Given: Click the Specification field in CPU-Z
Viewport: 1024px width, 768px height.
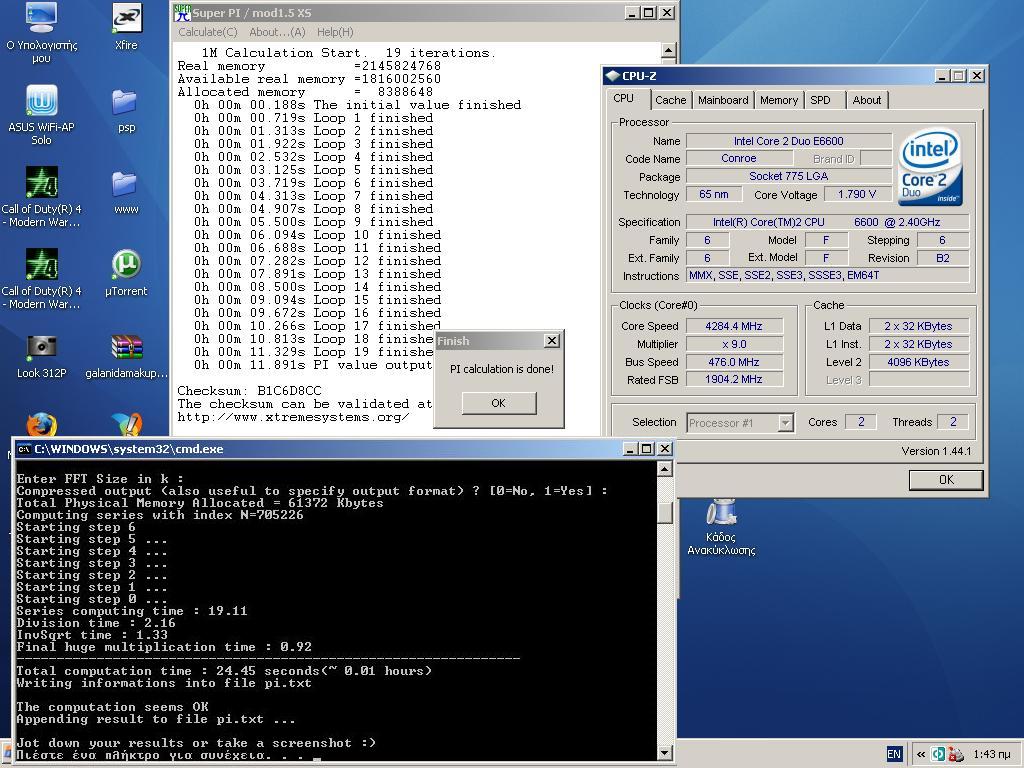Looking at the screenshot, I should coord(827,222).
